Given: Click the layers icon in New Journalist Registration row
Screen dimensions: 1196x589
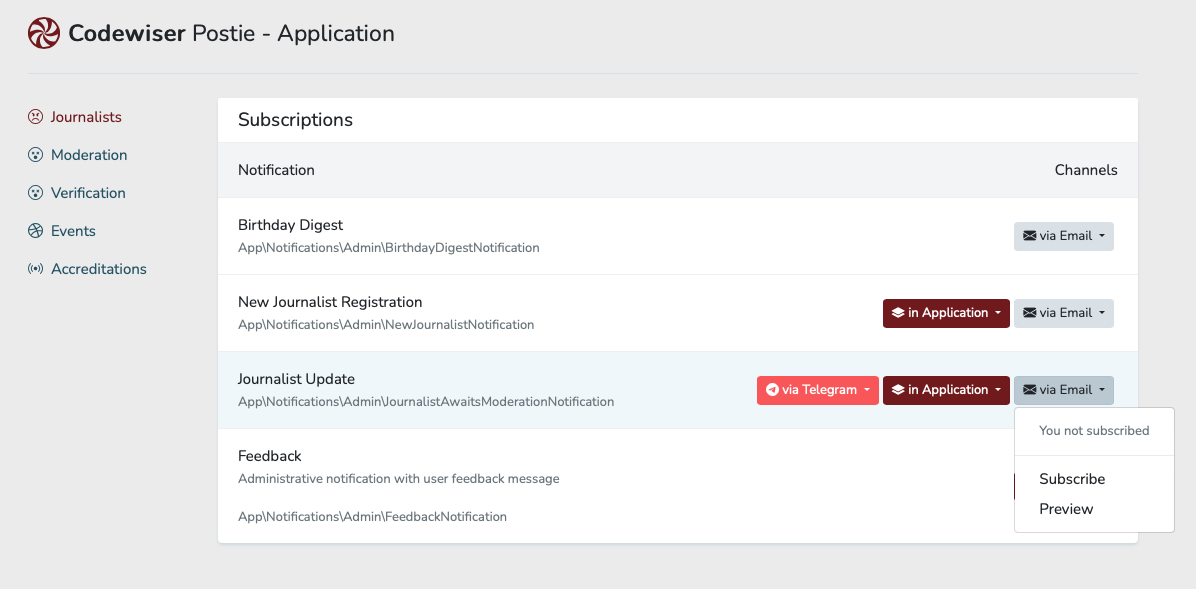Looking at the screenshot, I should (898, 313).
